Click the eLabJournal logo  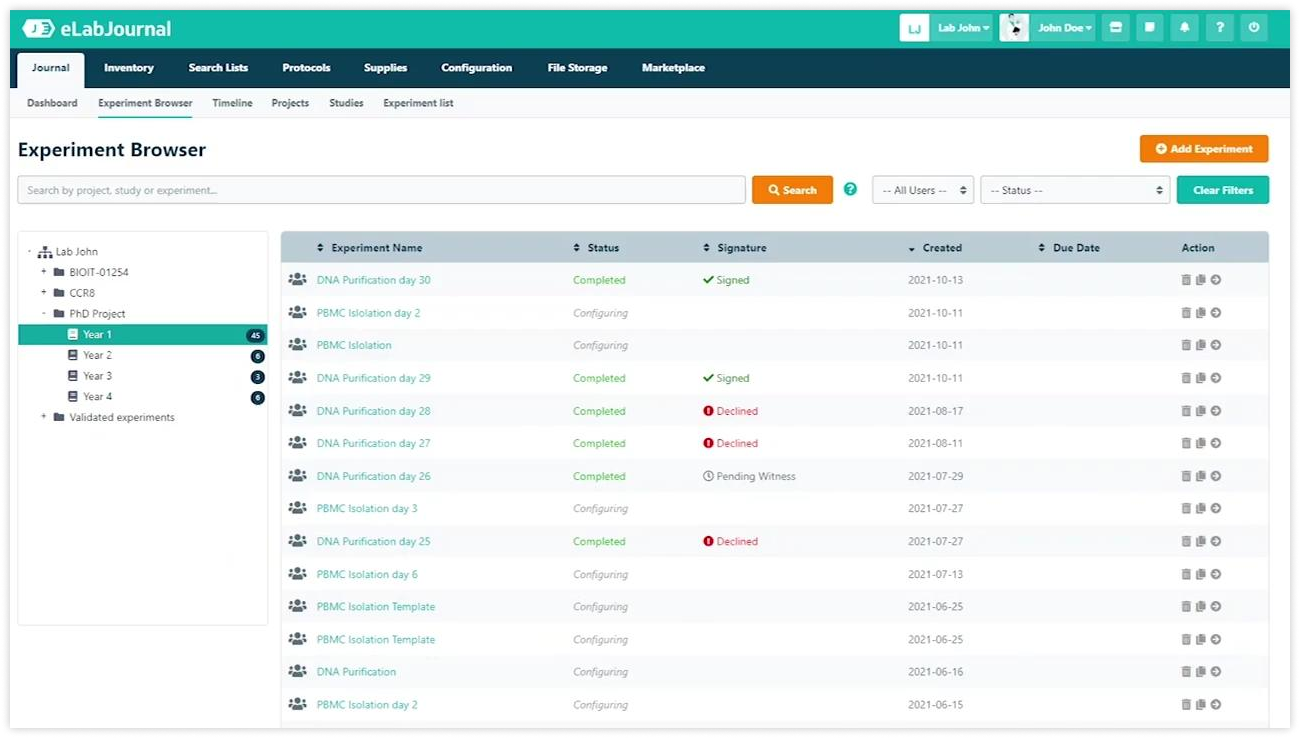coord(97,29)
